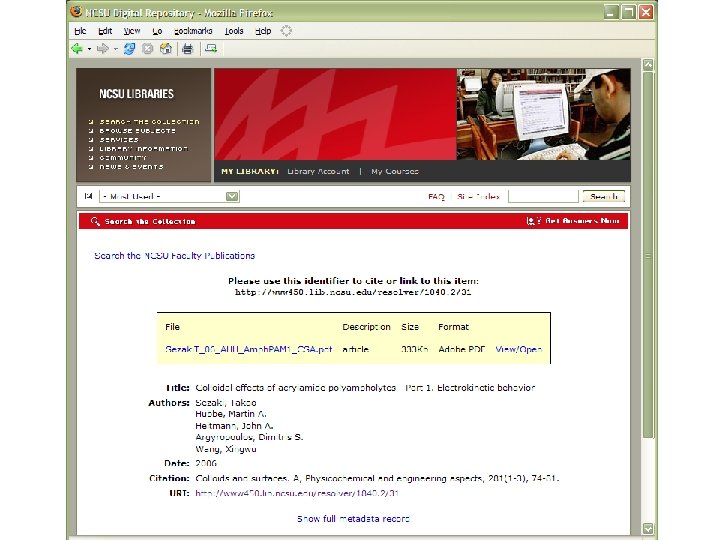The image size is (720, 540).
Task: Open Library Information sidebar link
Action: (x=144, y=149)
